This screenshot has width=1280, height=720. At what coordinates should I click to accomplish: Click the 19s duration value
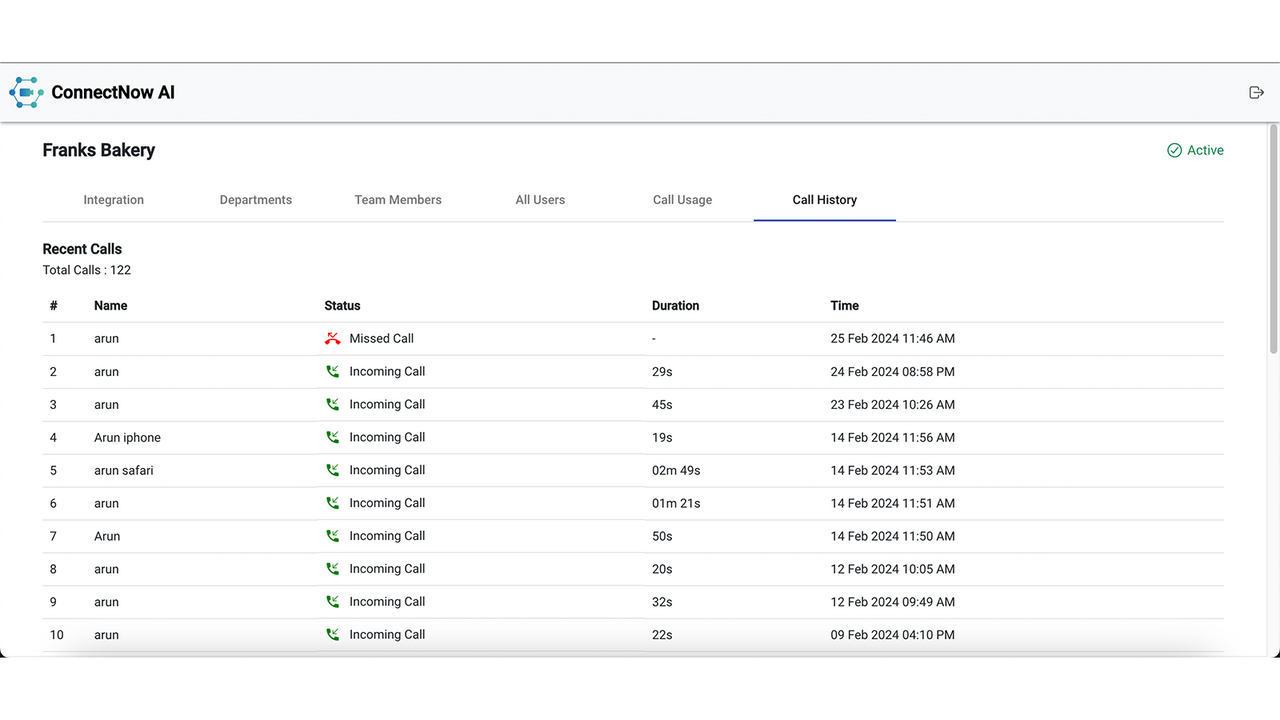click(x=662, y=438)
